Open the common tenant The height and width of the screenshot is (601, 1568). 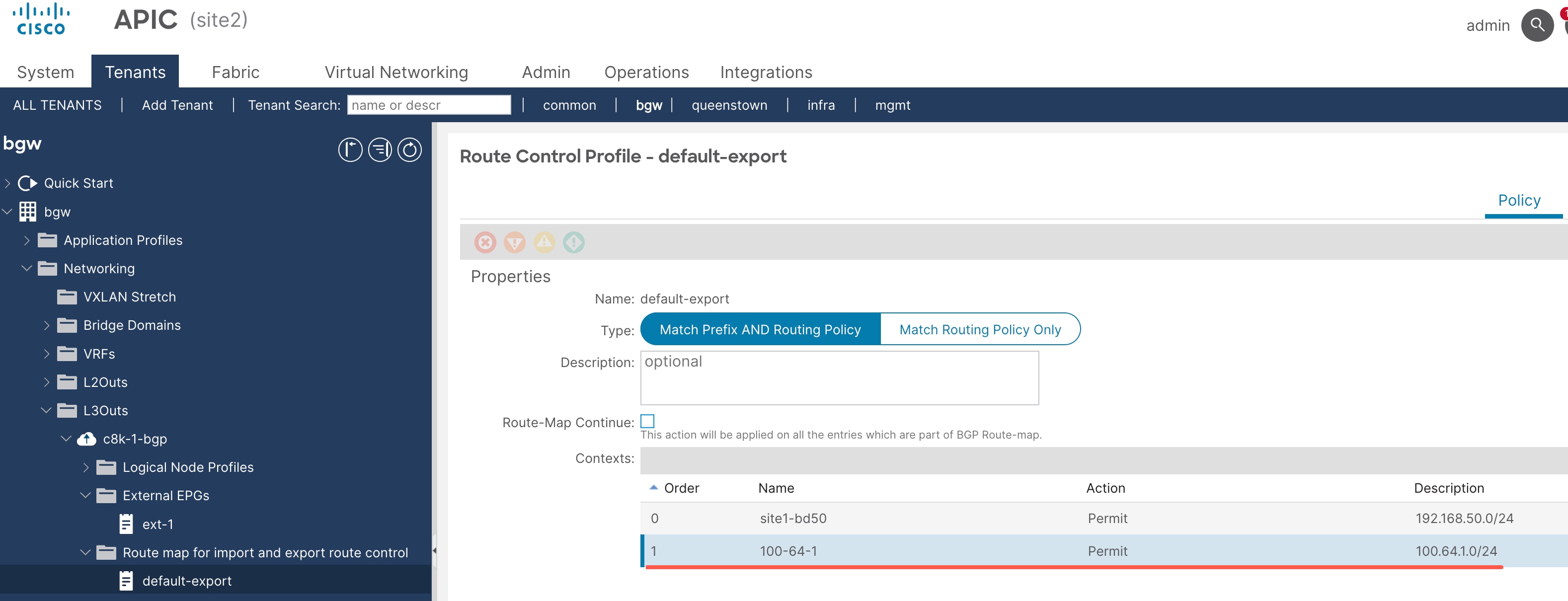569,105
